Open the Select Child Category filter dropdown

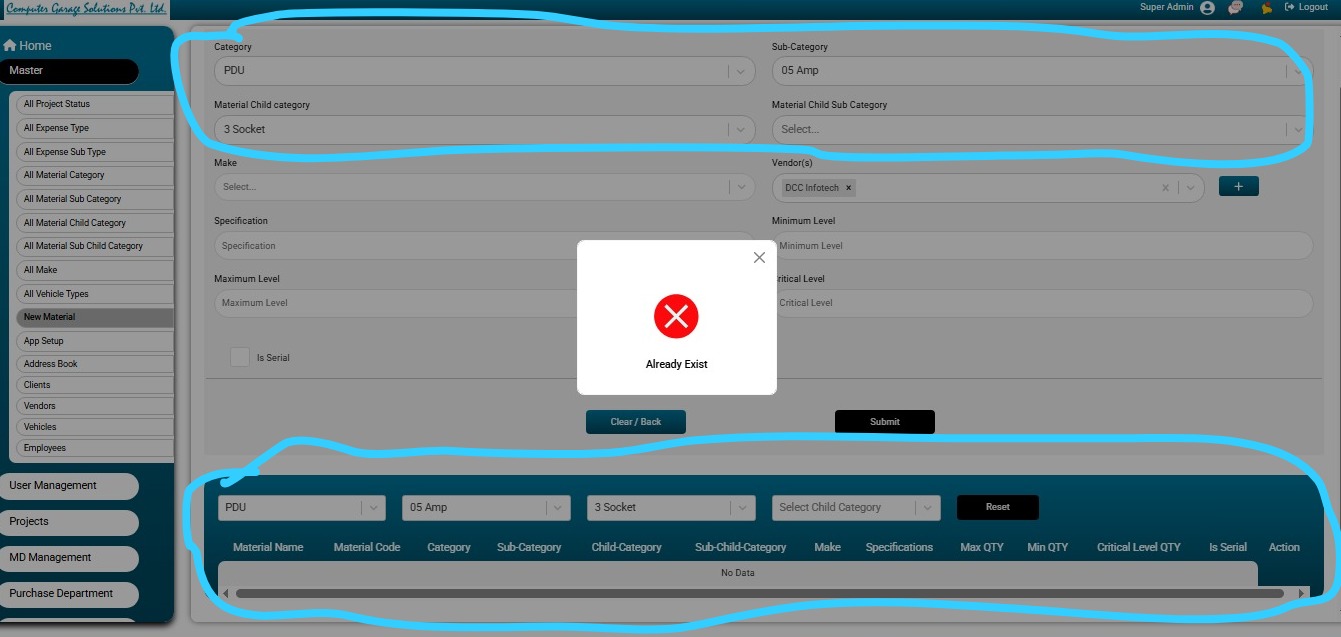[927, 508]
